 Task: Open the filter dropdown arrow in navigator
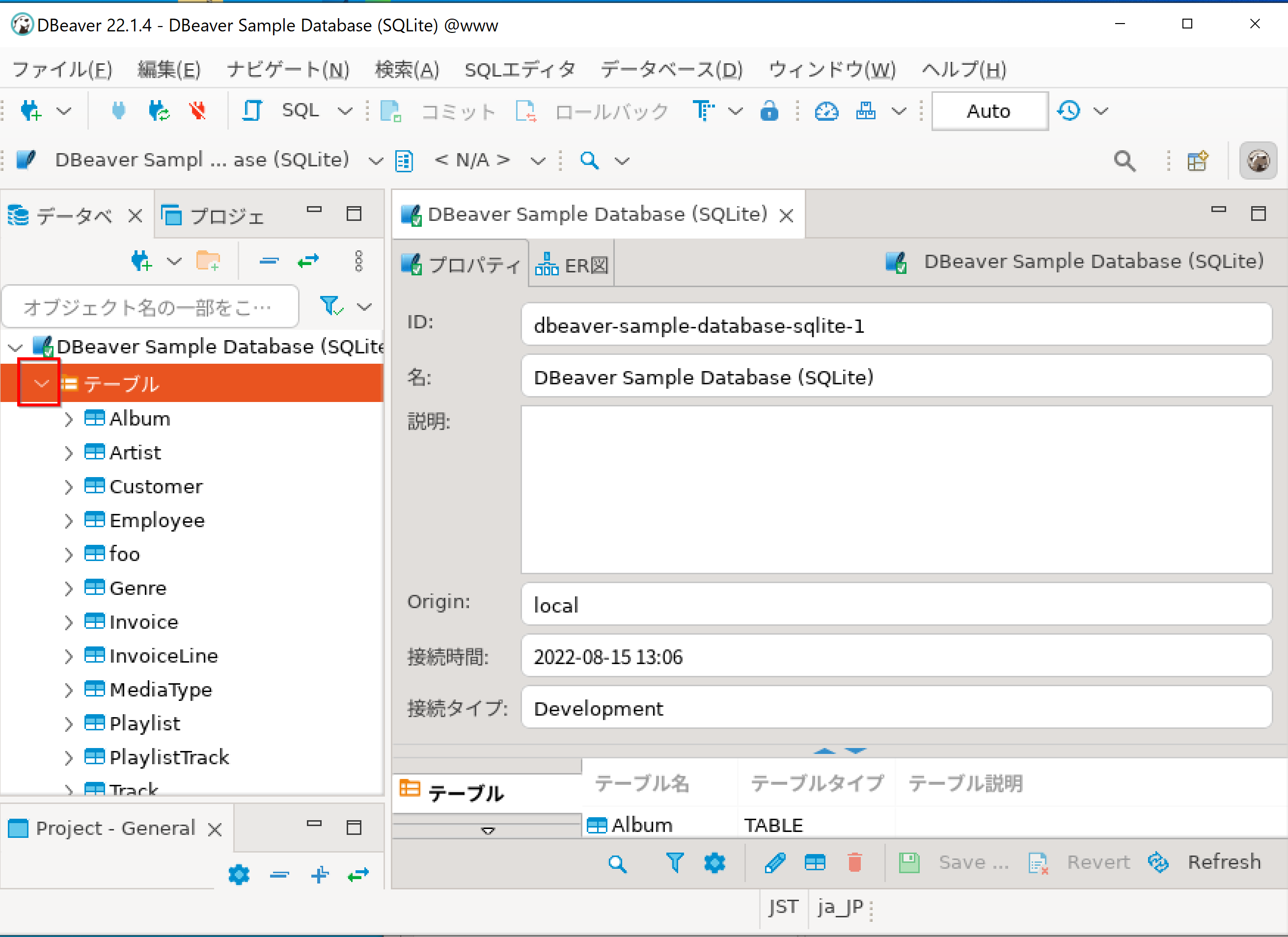[x=364, y=307]
